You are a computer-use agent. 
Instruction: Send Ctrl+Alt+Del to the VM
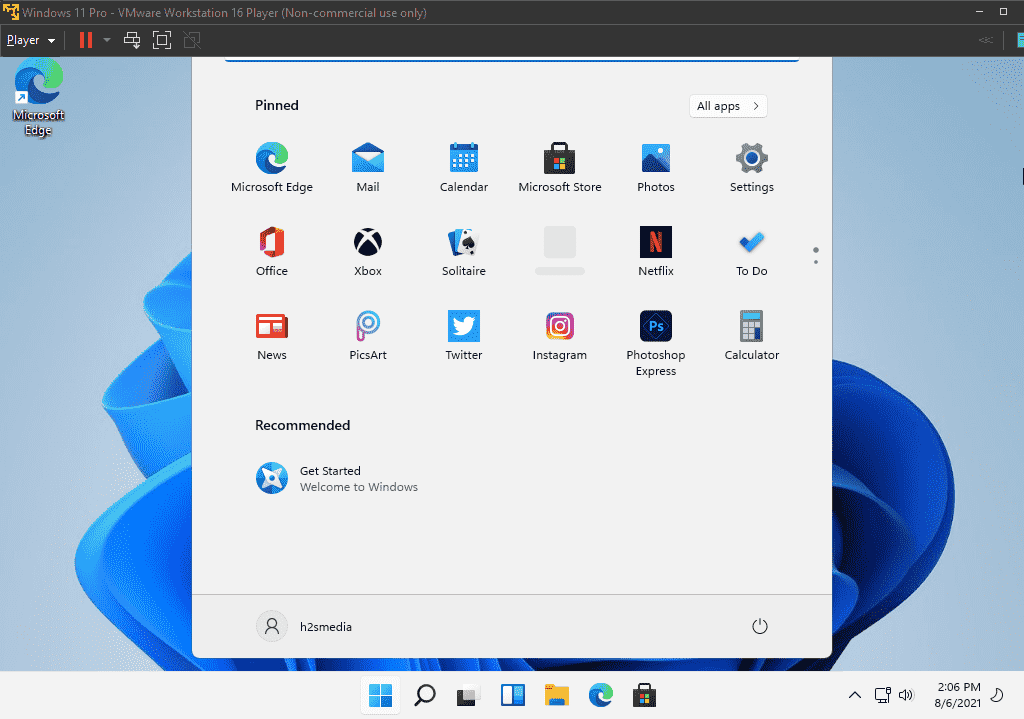coord(132,40)
